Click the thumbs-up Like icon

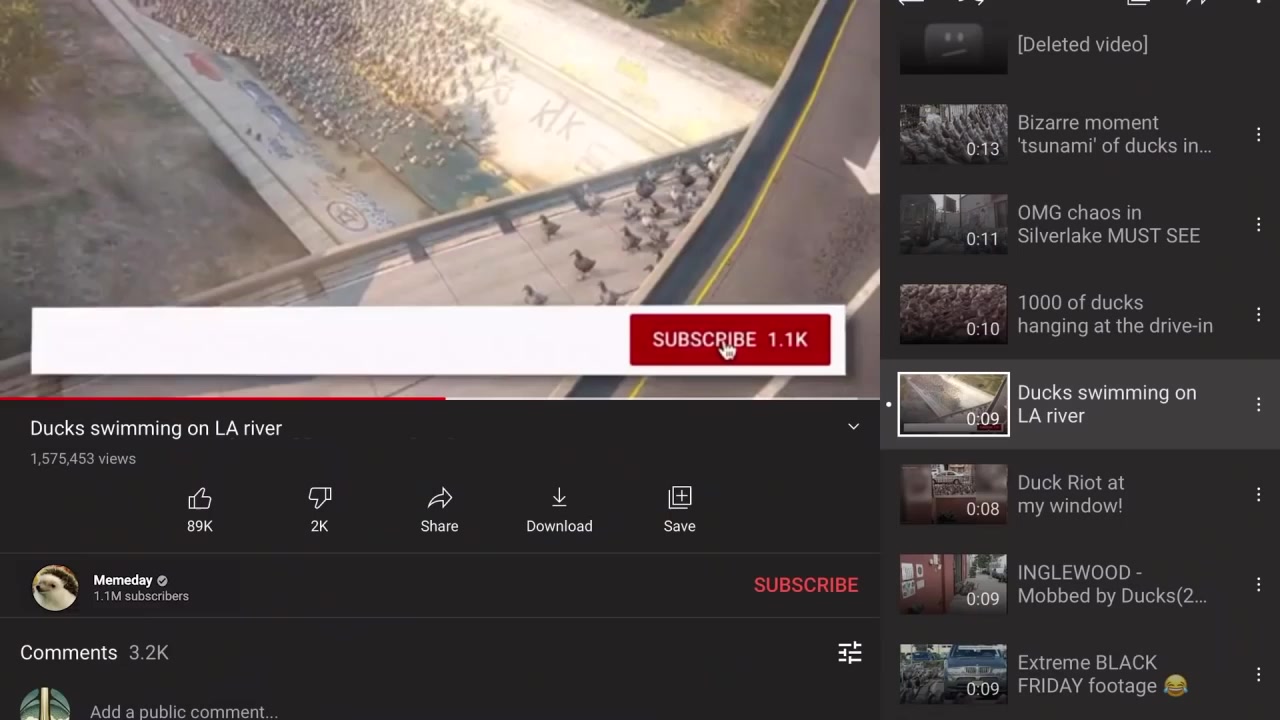[x=200, y=498]
